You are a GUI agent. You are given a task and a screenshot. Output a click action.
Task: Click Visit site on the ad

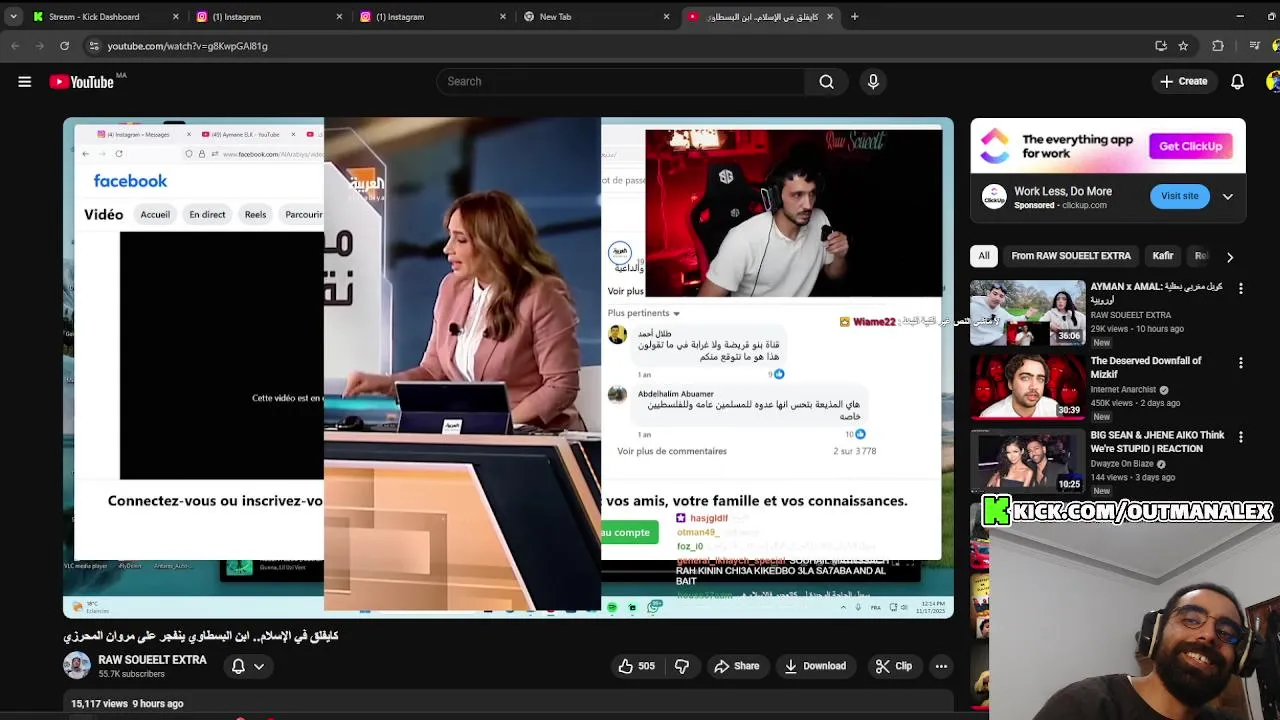click(1179, 197)
